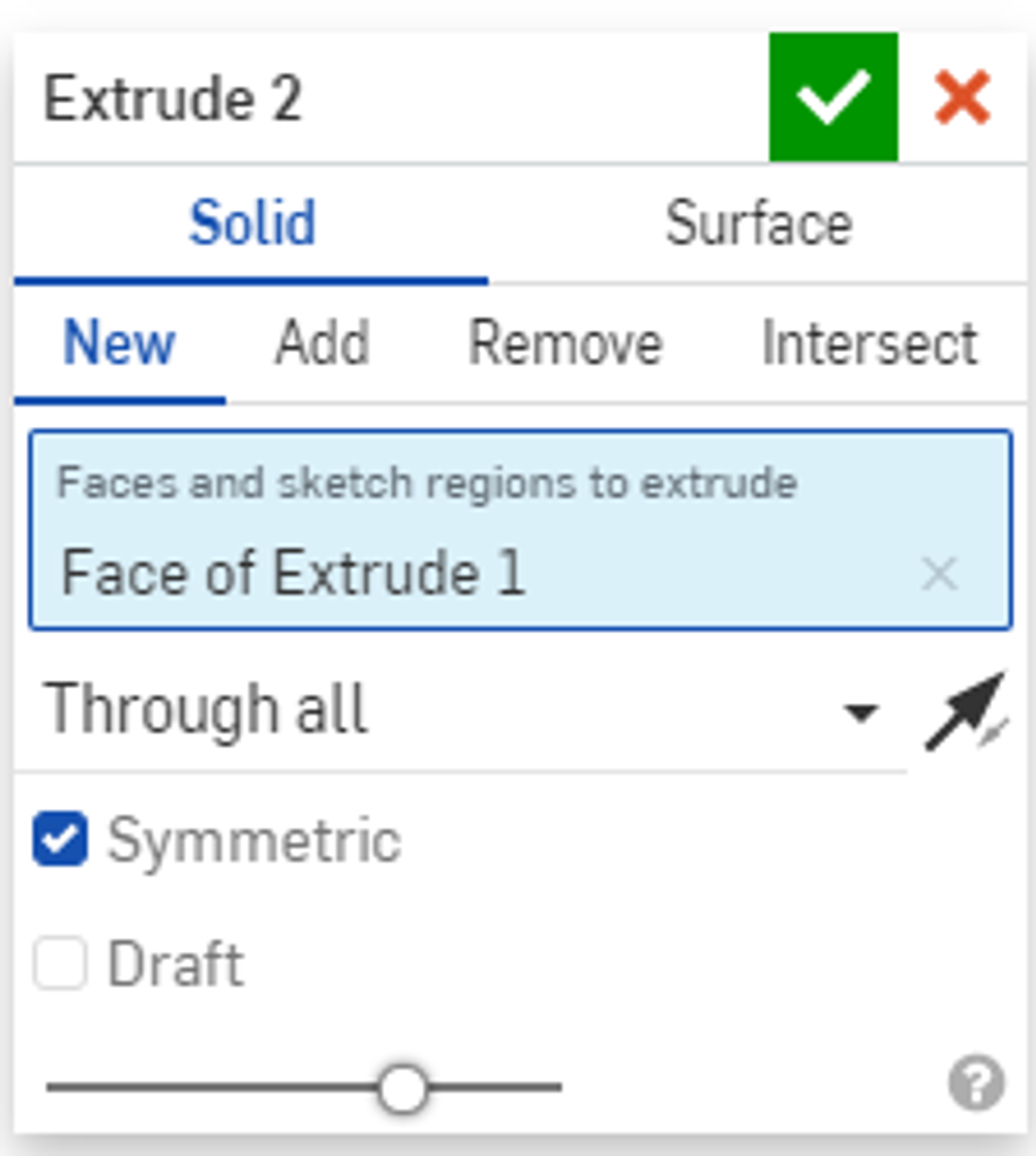Image resolution: width=1036 pixels, height=1156 pixels.
Task: Select the Intersect operation option
Action: [x=870, y=343]
